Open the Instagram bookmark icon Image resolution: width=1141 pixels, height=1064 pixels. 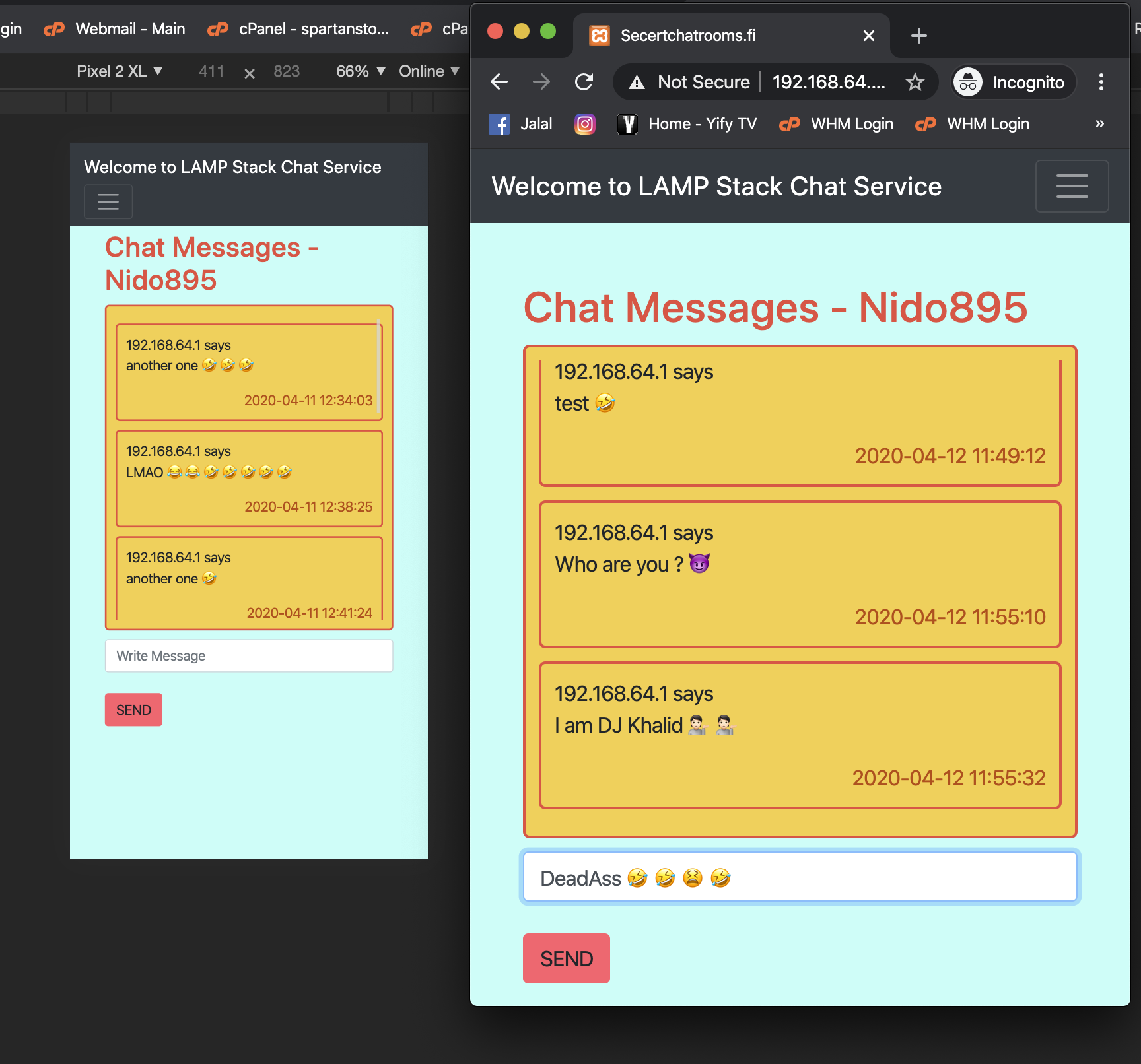point(585,124)
